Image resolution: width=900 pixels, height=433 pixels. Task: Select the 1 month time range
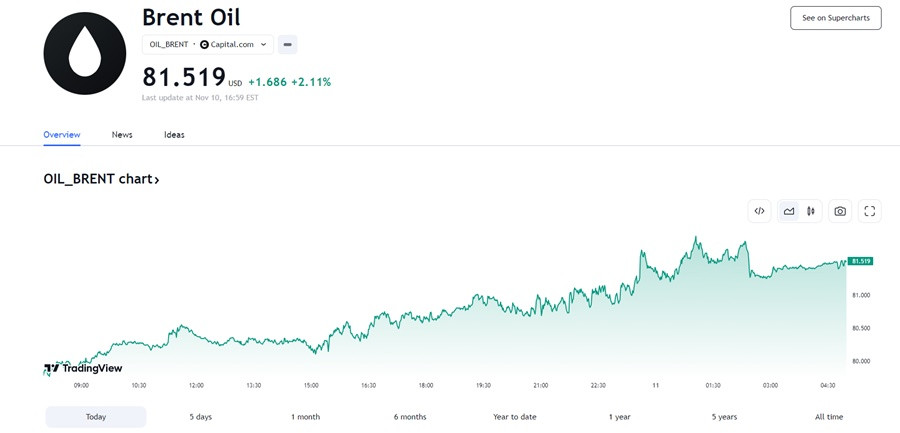[305, 417]
